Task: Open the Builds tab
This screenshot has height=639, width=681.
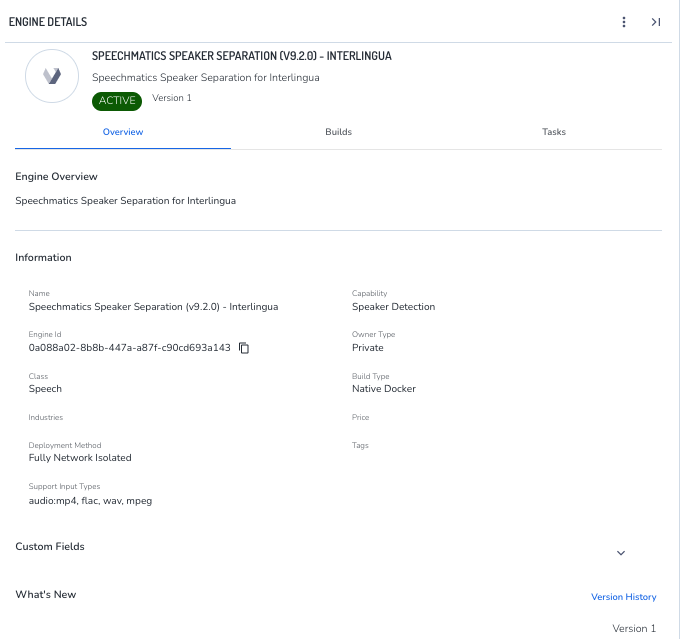Action: click(x=338, y=132)
